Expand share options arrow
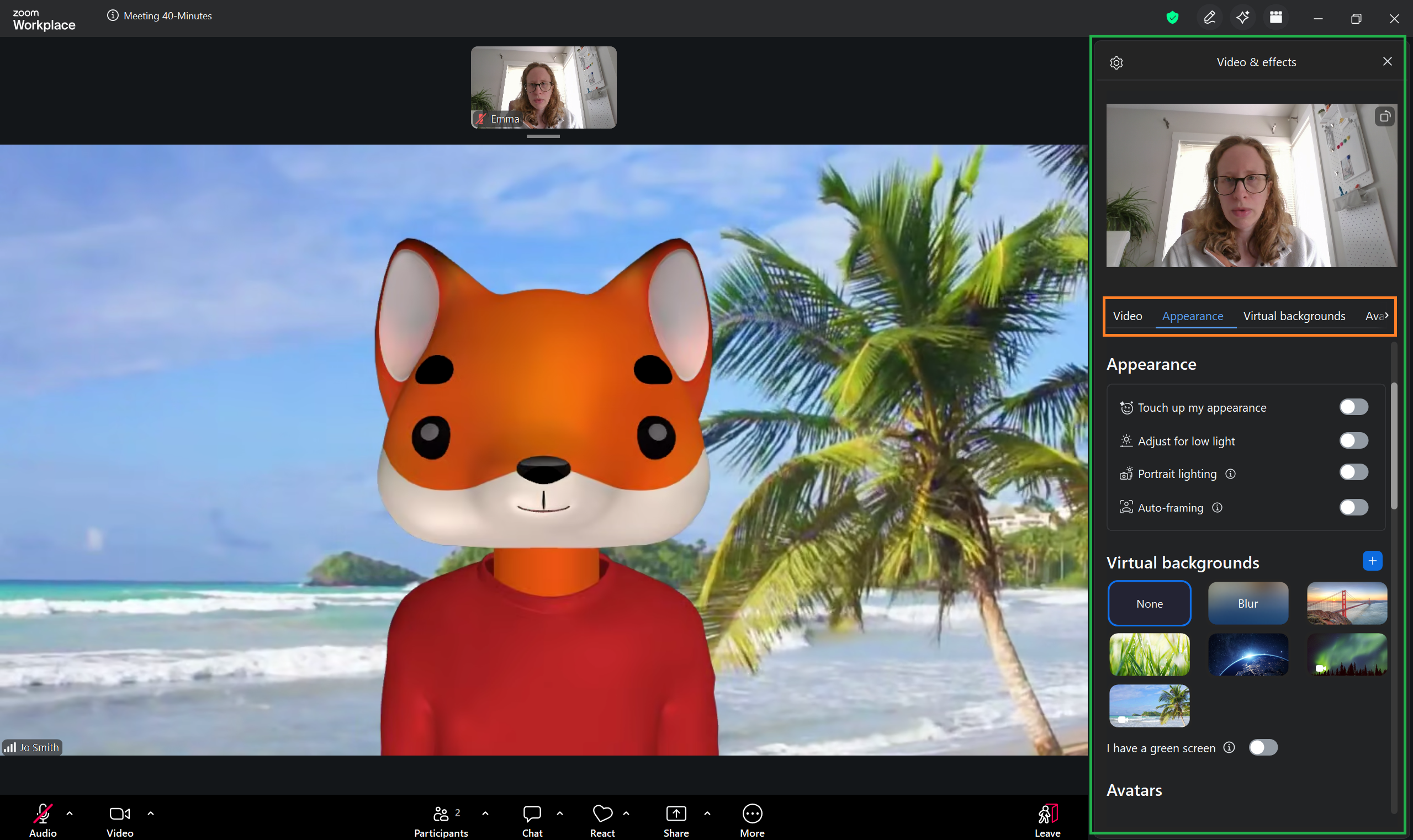This screenshot has height=840, width=1413. pyautogui.click(x=707, y=814)
